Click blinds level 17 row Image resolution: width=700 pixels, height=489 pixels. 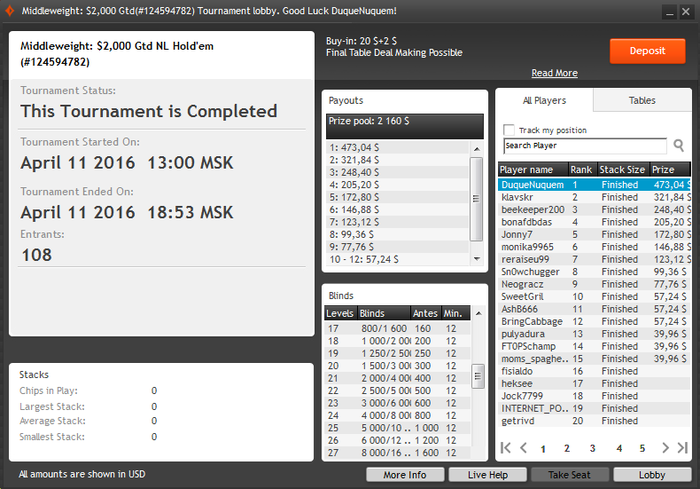pyautogui.click(x=397, y=329)
